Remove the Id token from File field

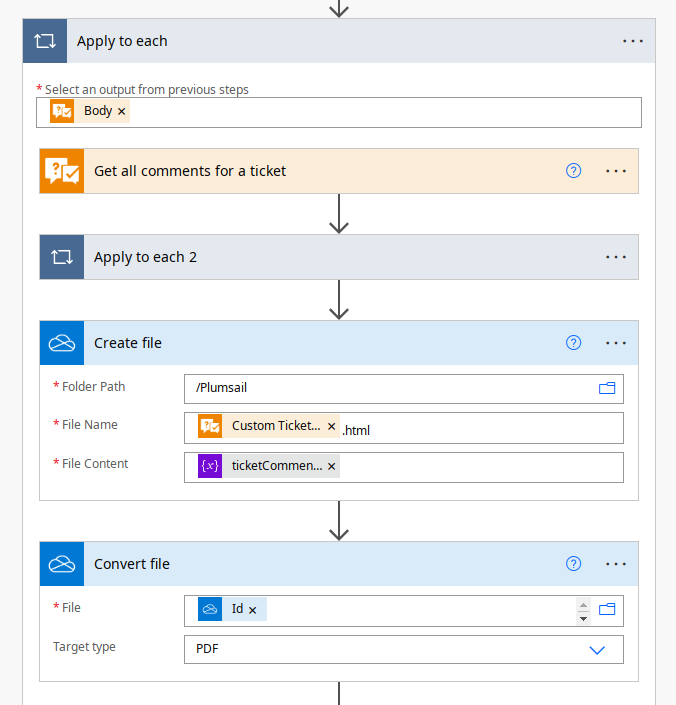click(x=253, y=610)
